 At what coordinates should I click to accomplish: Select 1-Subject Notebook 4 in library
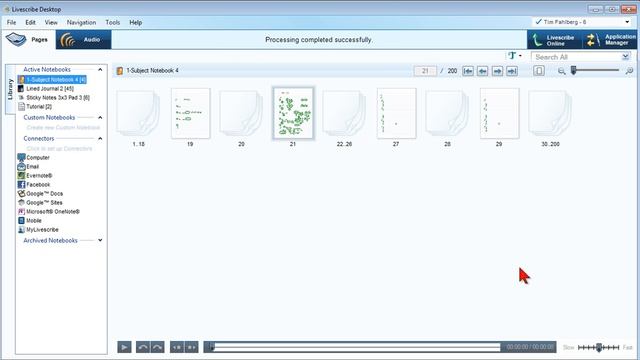(x=52, y=80)
